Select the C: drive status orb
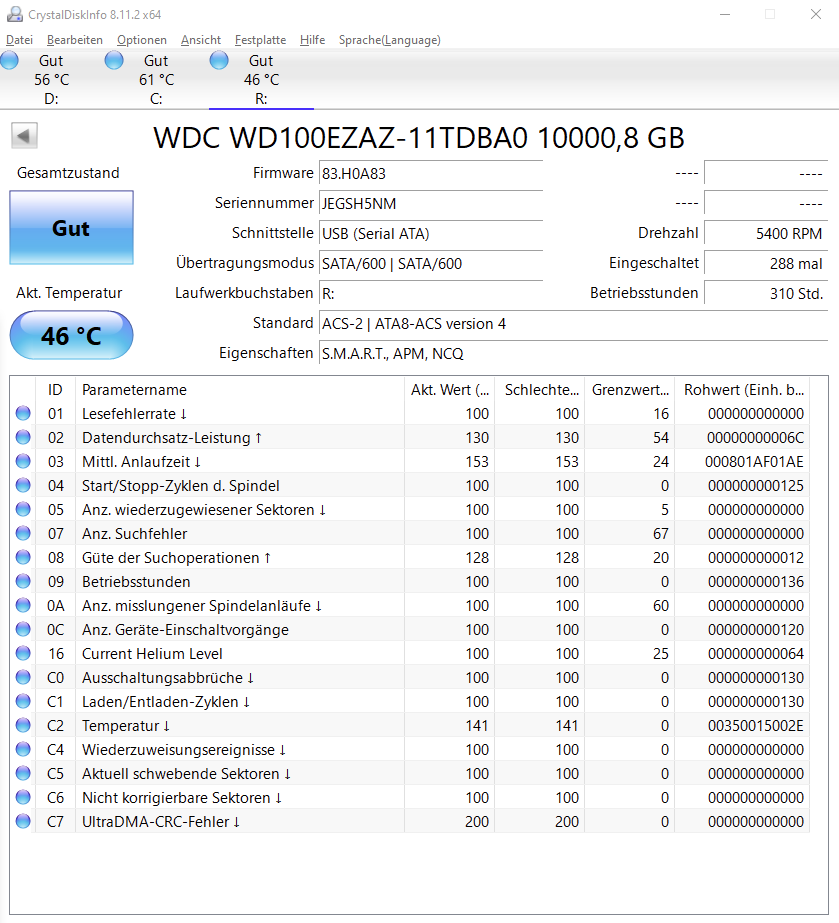 (x=114, y=60)
